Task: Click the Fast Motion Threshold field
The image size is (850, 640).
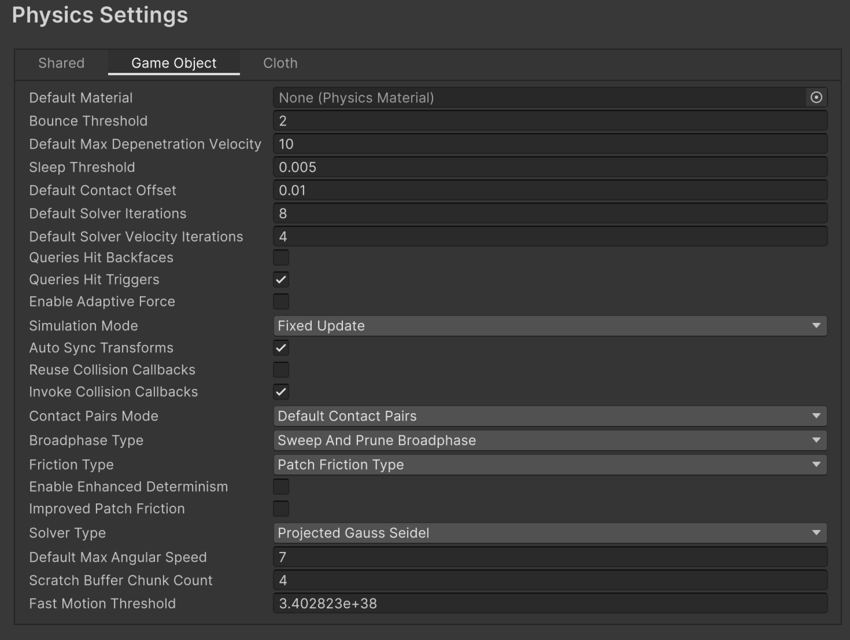Action: [x=550, y=604]
